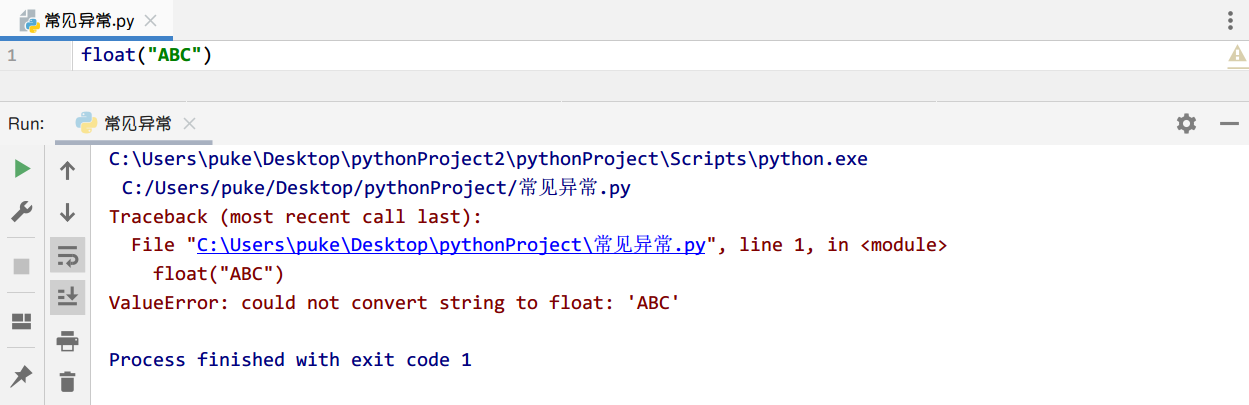Jump down the stack trace with the down arrow
Viewport: 1249px width, 405px height.
68,212
